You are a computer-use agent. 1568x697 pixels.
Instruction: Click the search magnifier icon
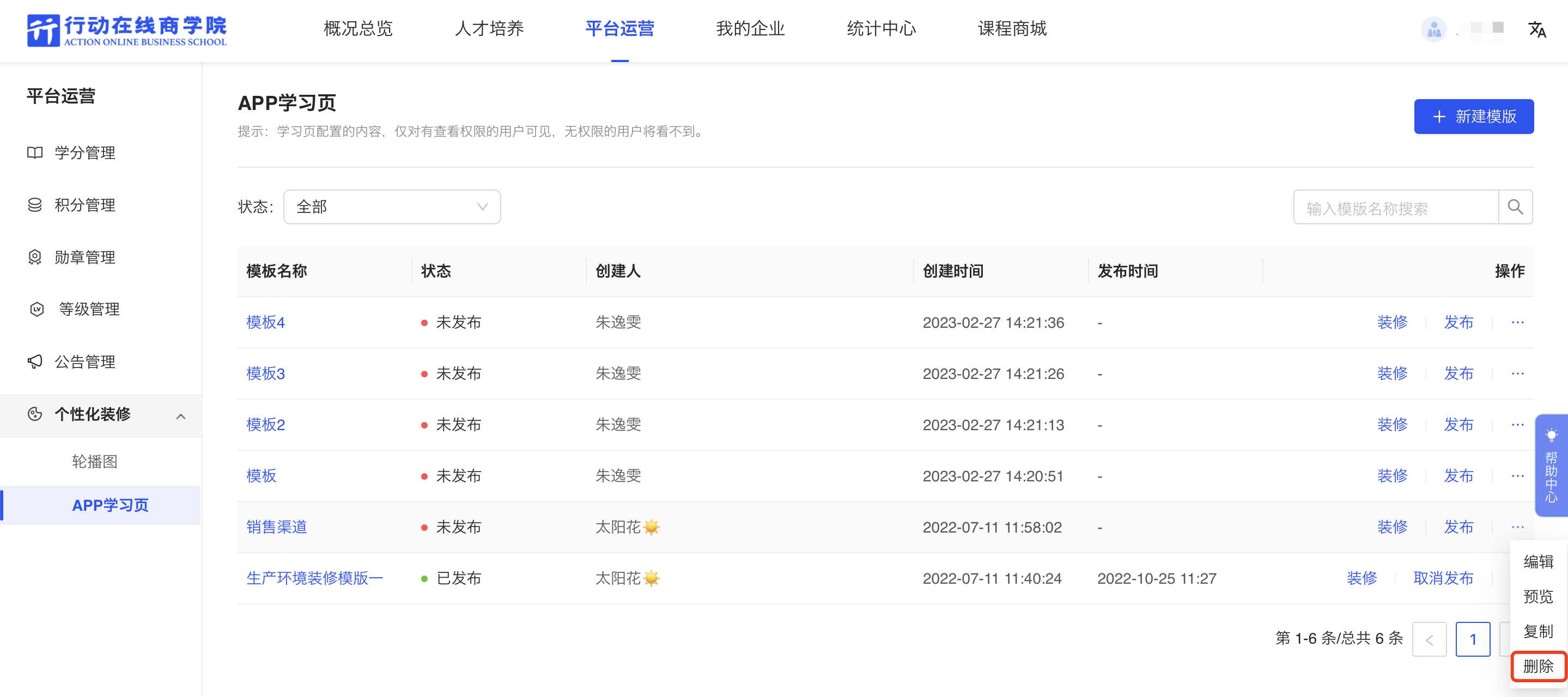(x=1515, y=207)
